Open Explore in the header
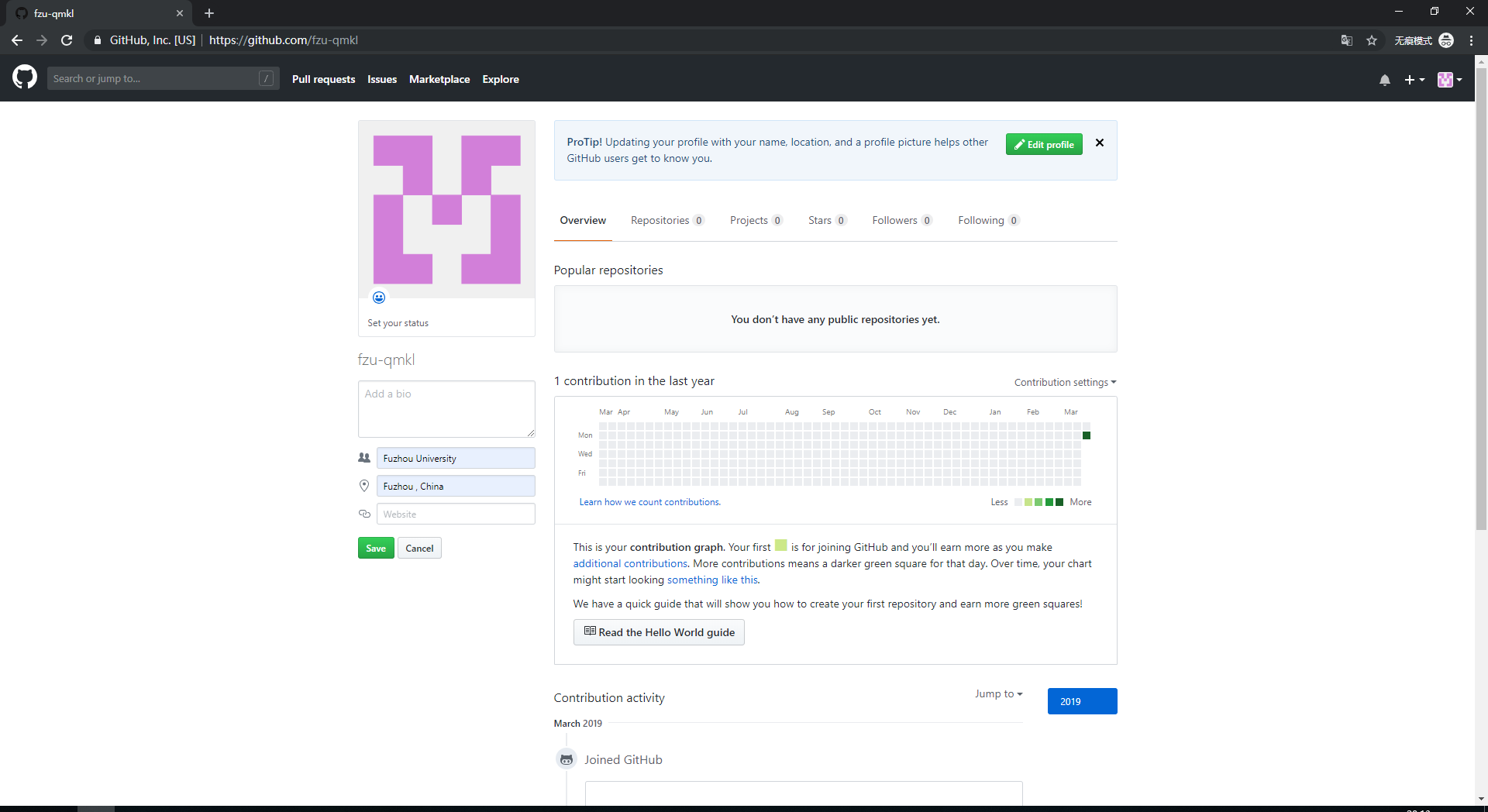Screen dimensions: 1488x812 [x=501, y=79]
